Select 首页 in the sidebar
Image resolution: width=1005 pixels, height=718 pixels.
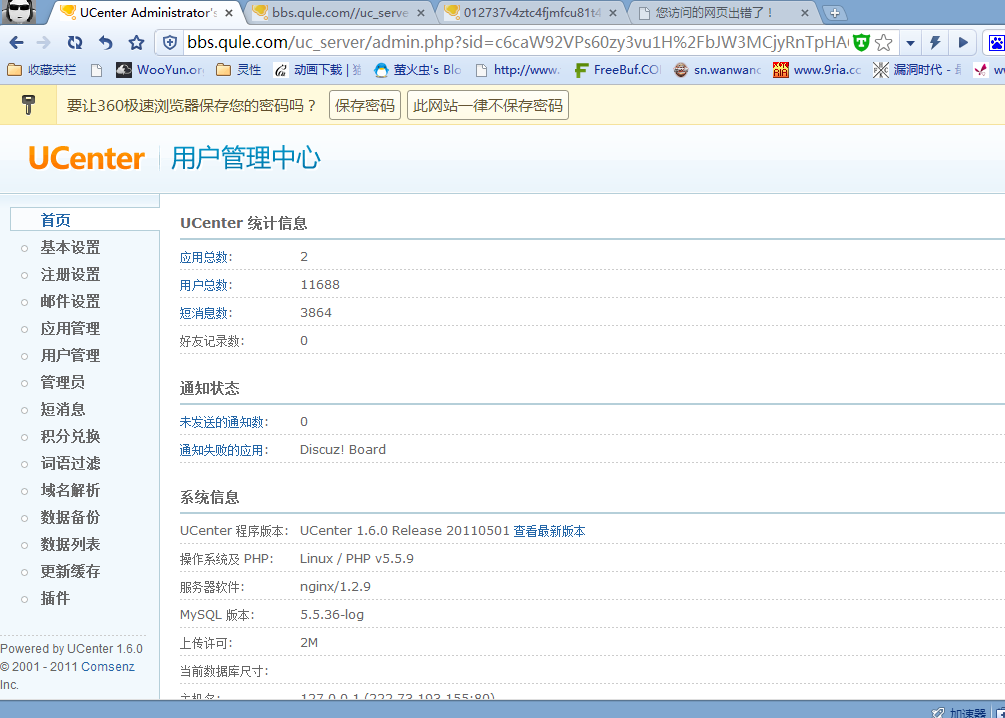[x=56, y=221]
